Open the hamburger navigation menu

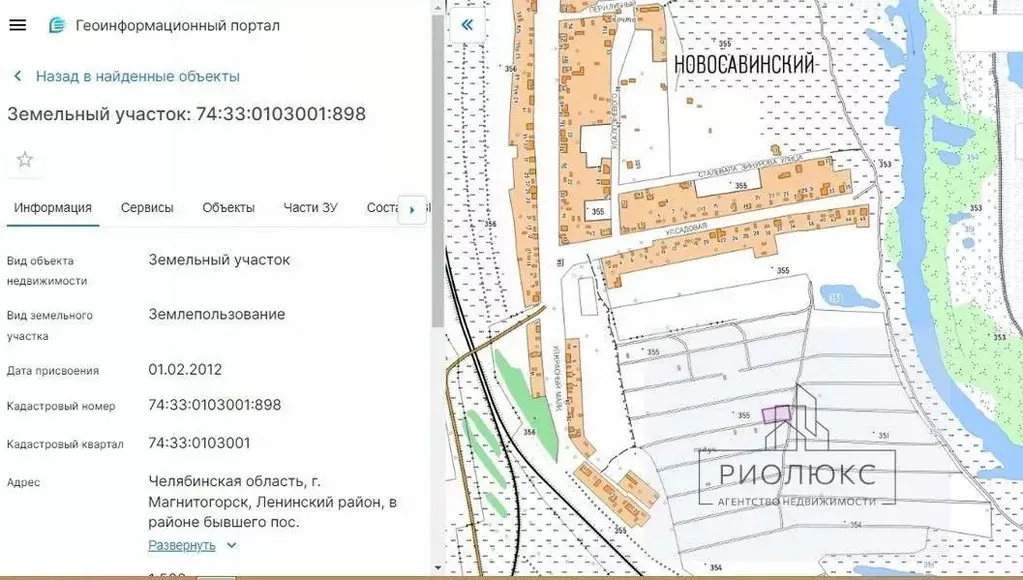click(17, 25)
